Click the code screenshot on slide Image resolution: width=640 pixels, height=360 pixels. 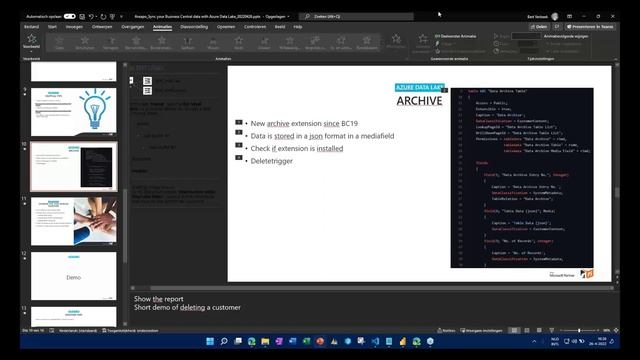(522, 178)
